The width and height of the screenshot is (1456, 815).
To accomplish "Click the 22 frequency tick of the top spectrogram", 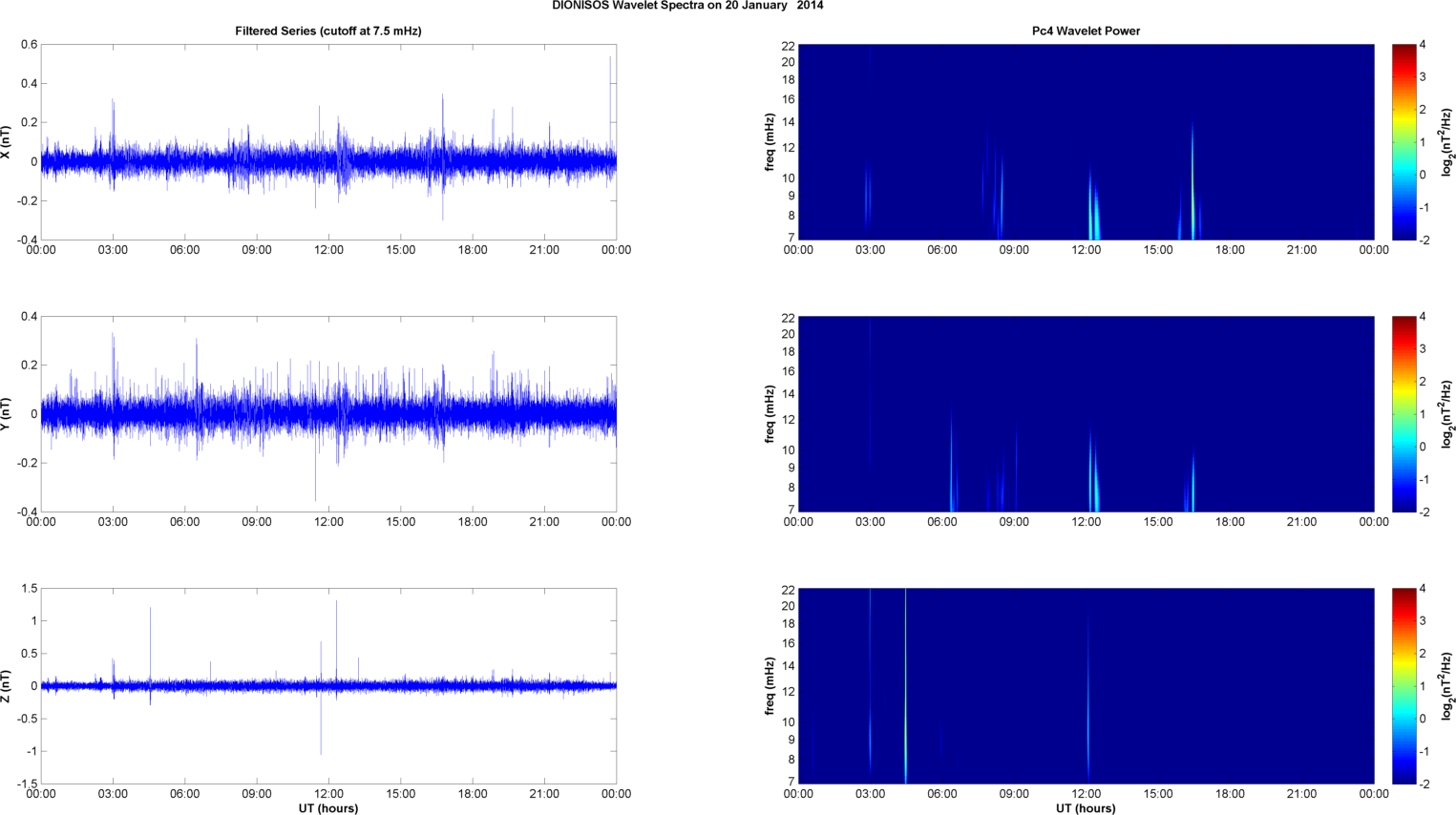I will click(x=788, y=46).
